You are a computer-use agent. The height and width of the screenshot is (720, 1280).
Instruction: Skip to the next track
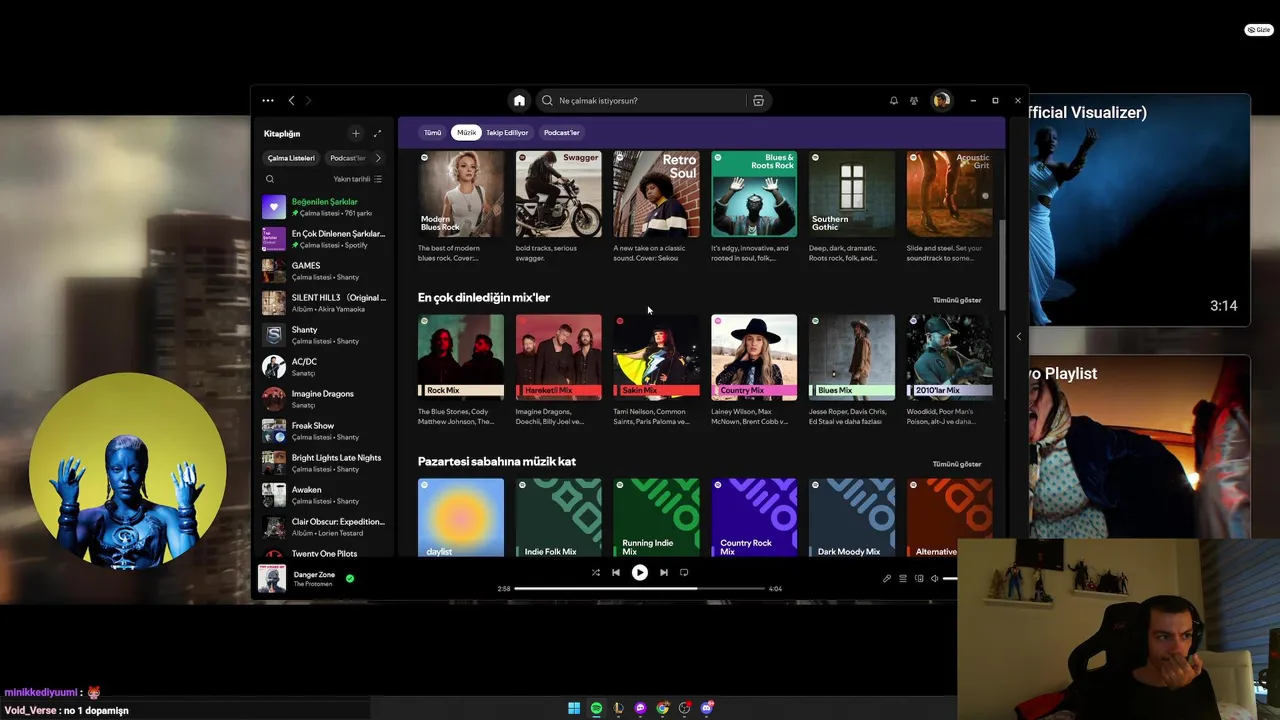(663, 573)
